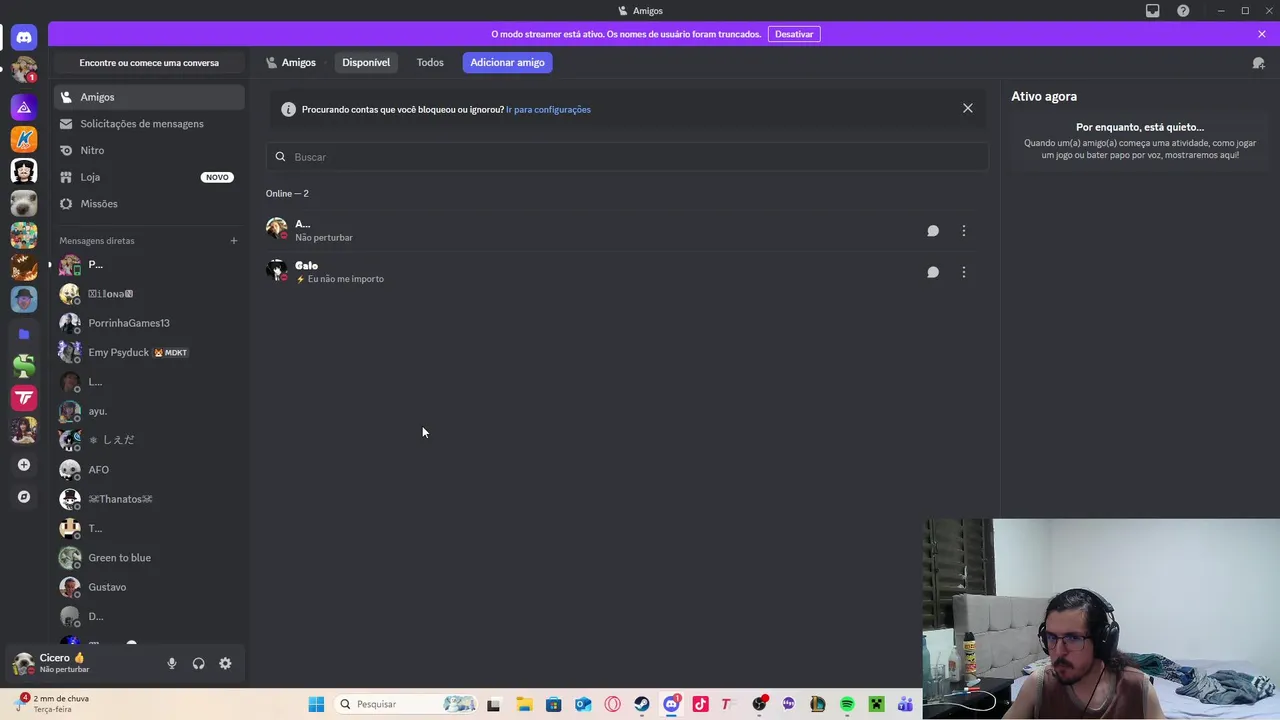
Task: Dismiss the blocked accounts notice
Action: tap(967, 108)
